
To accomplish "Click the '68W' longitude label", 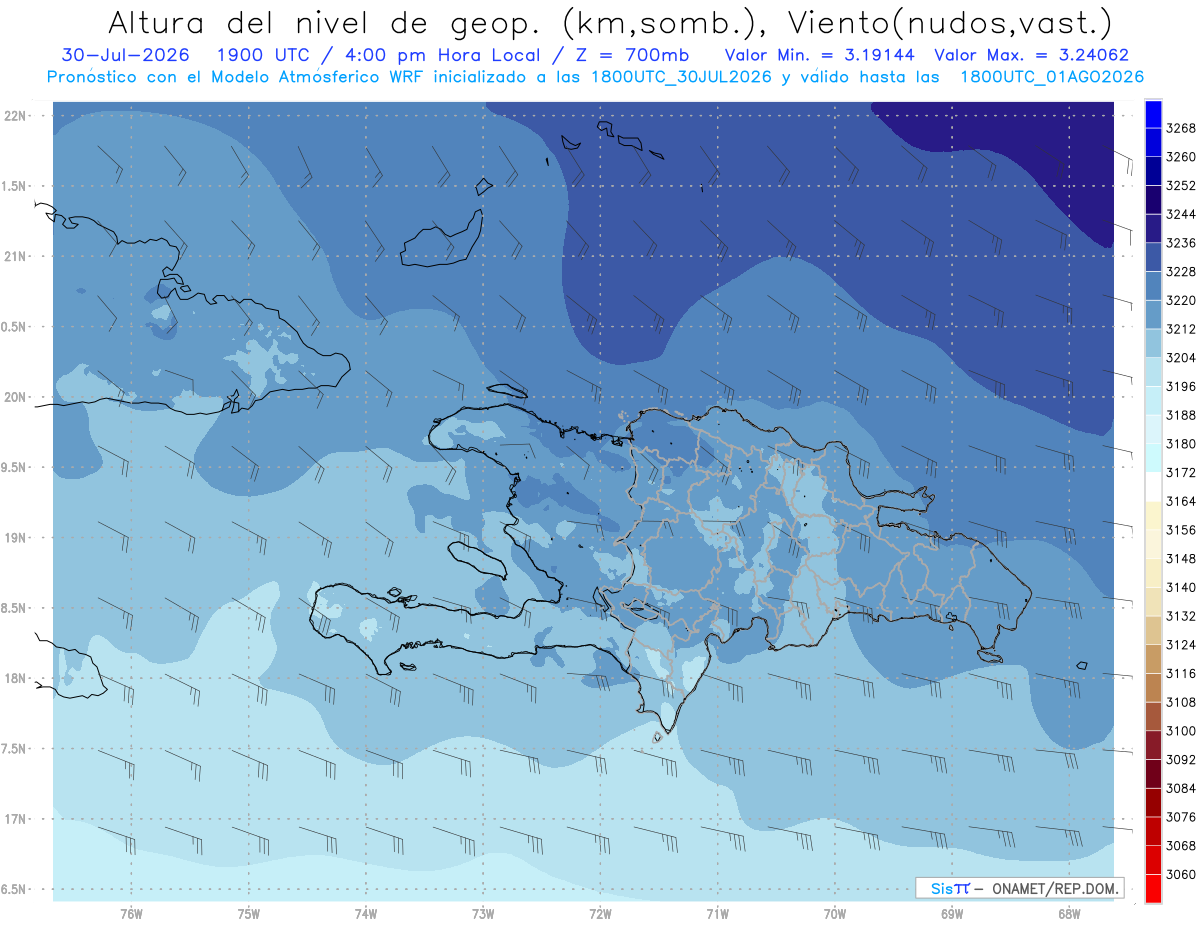I will pyautogui.click(x=1069, y=913).
